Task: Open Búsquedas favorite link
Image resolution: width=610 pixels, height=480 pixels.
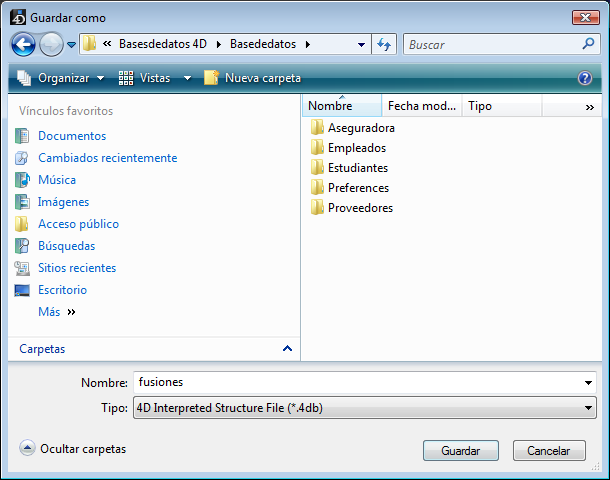Action: coord(67,246)
